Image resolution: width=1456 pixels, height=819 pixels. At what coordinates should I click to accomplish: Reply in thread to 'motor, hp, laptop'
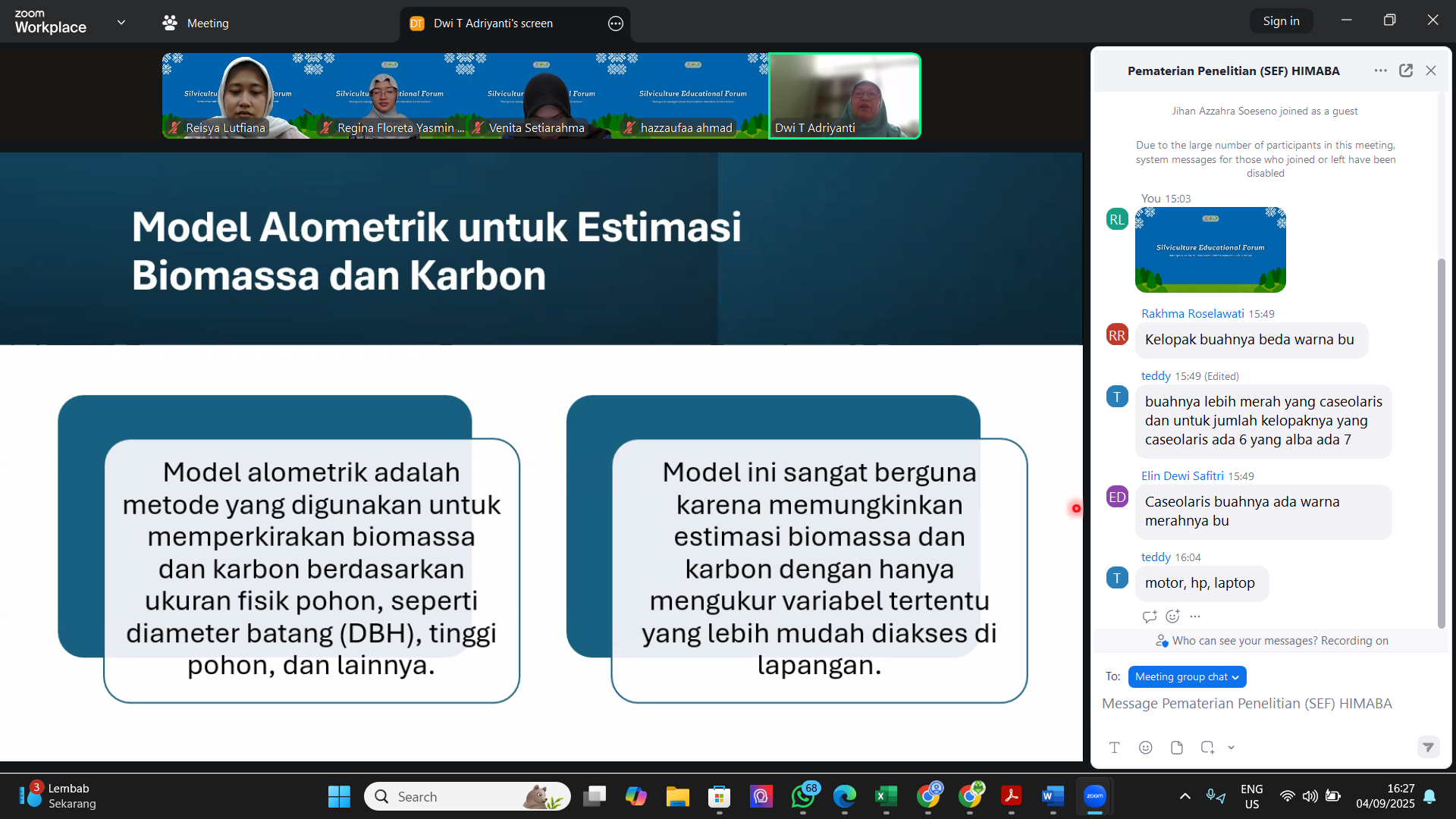[1149, 617]
